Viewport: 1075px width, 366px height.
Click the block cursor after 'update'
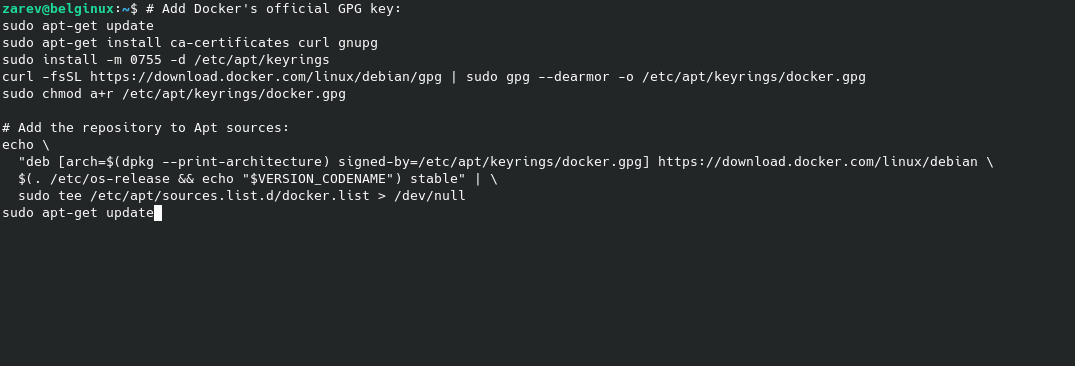[158, 213]
